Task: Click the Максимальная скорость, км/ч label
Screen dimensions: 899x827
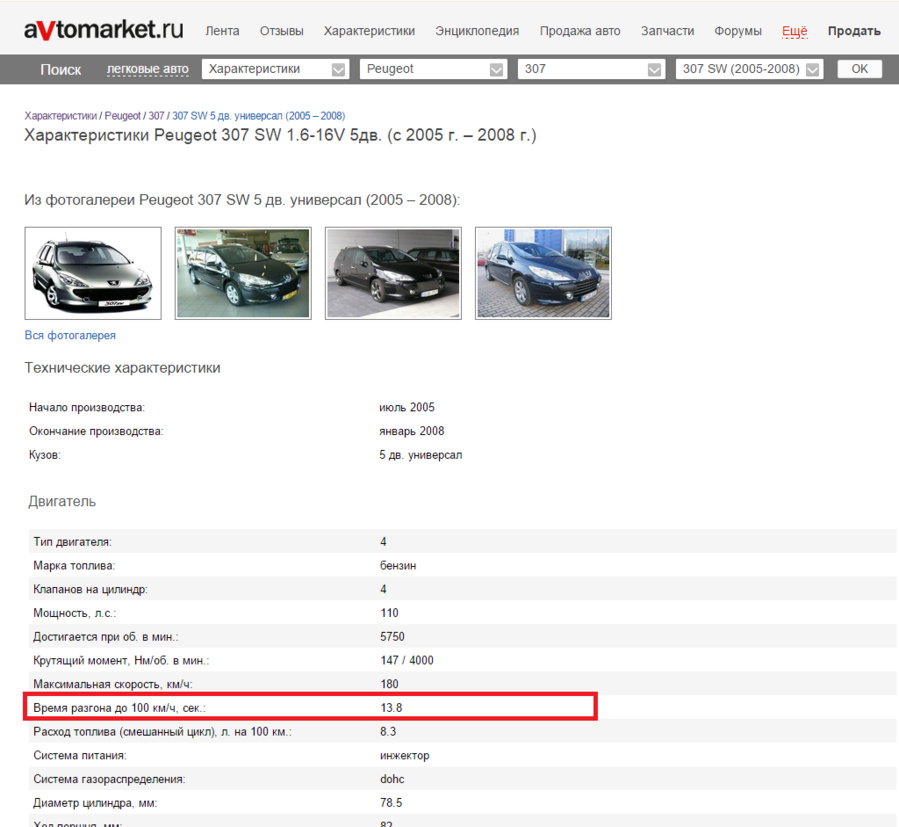Action: 112,684
